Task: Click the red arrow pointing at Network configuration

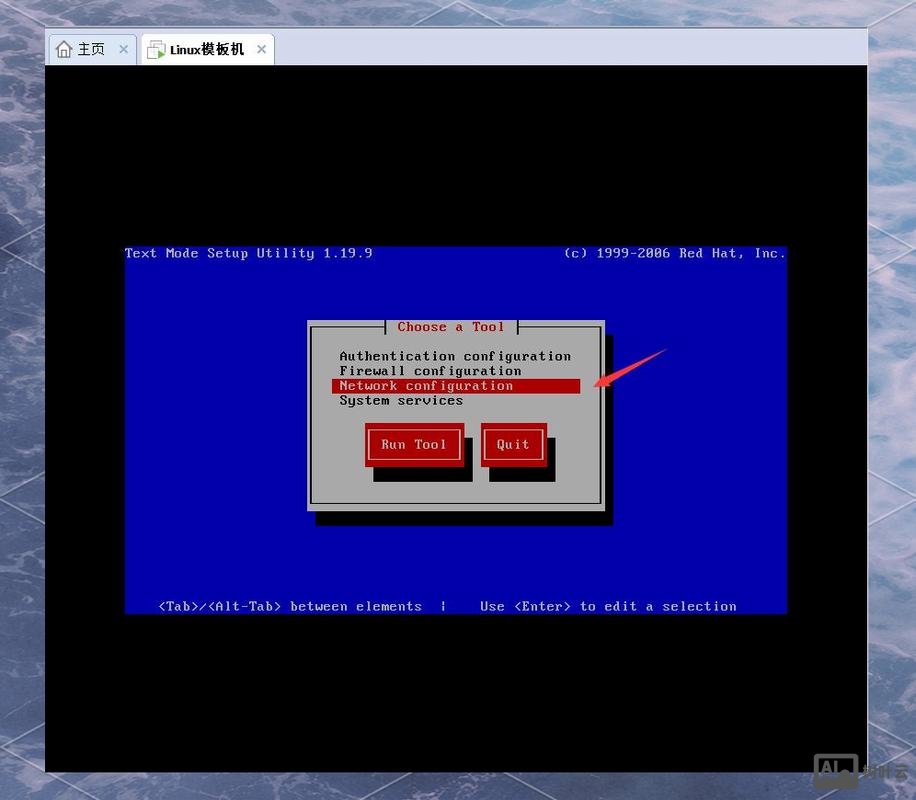Action: (x=630, y=367)
